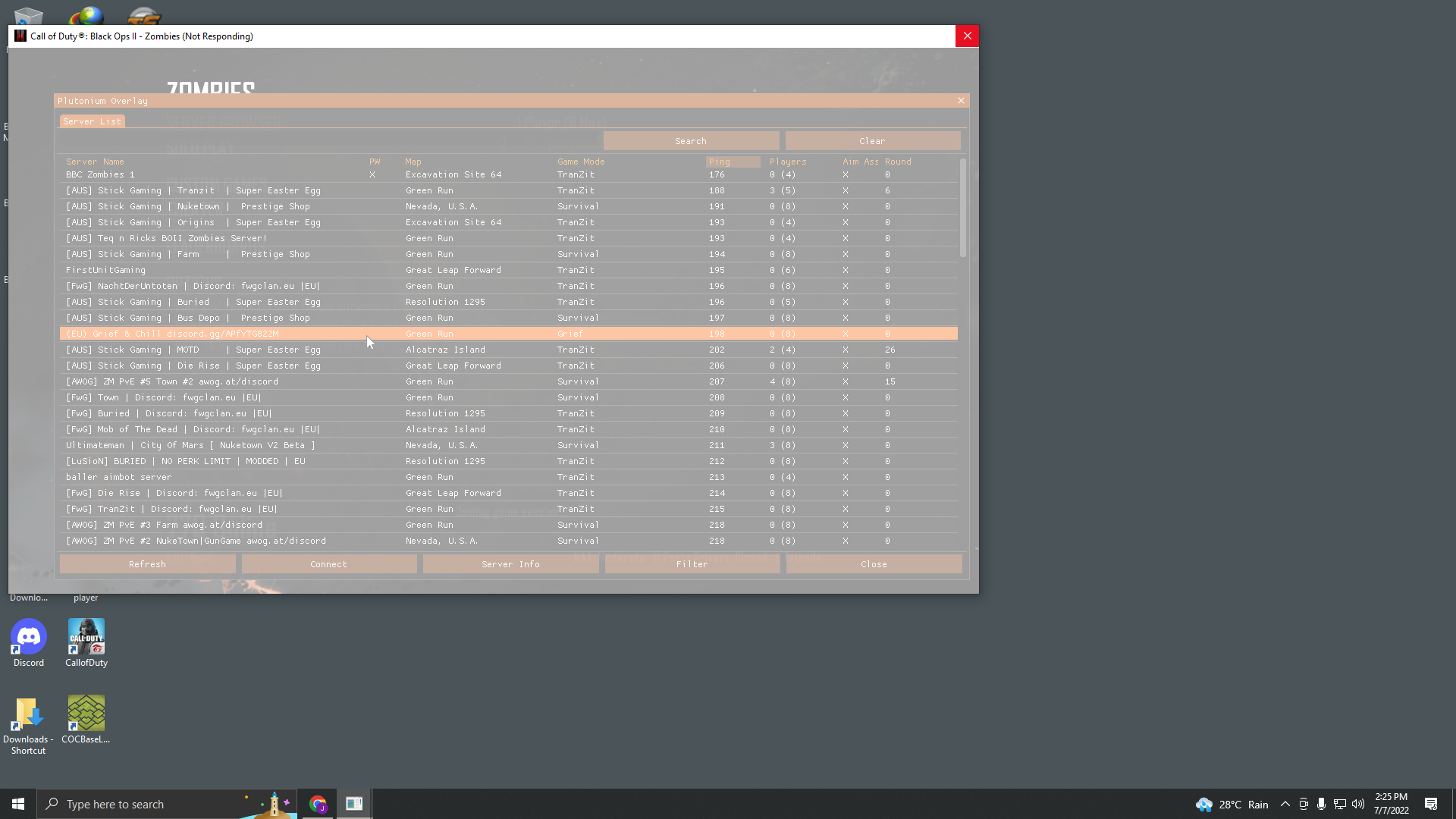Open the Discord desktop icon

pyautogui.click(x=29, y=643)
